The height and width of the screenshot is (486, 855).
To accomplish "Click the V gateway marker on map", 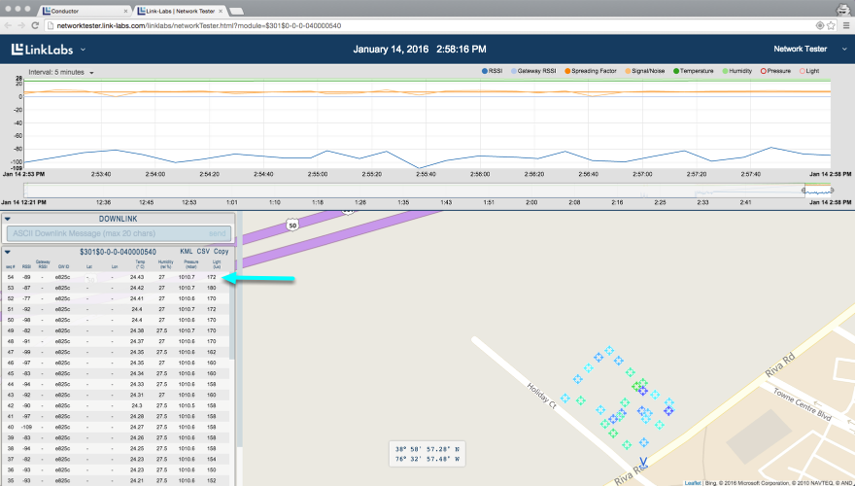I will [642, 461].
